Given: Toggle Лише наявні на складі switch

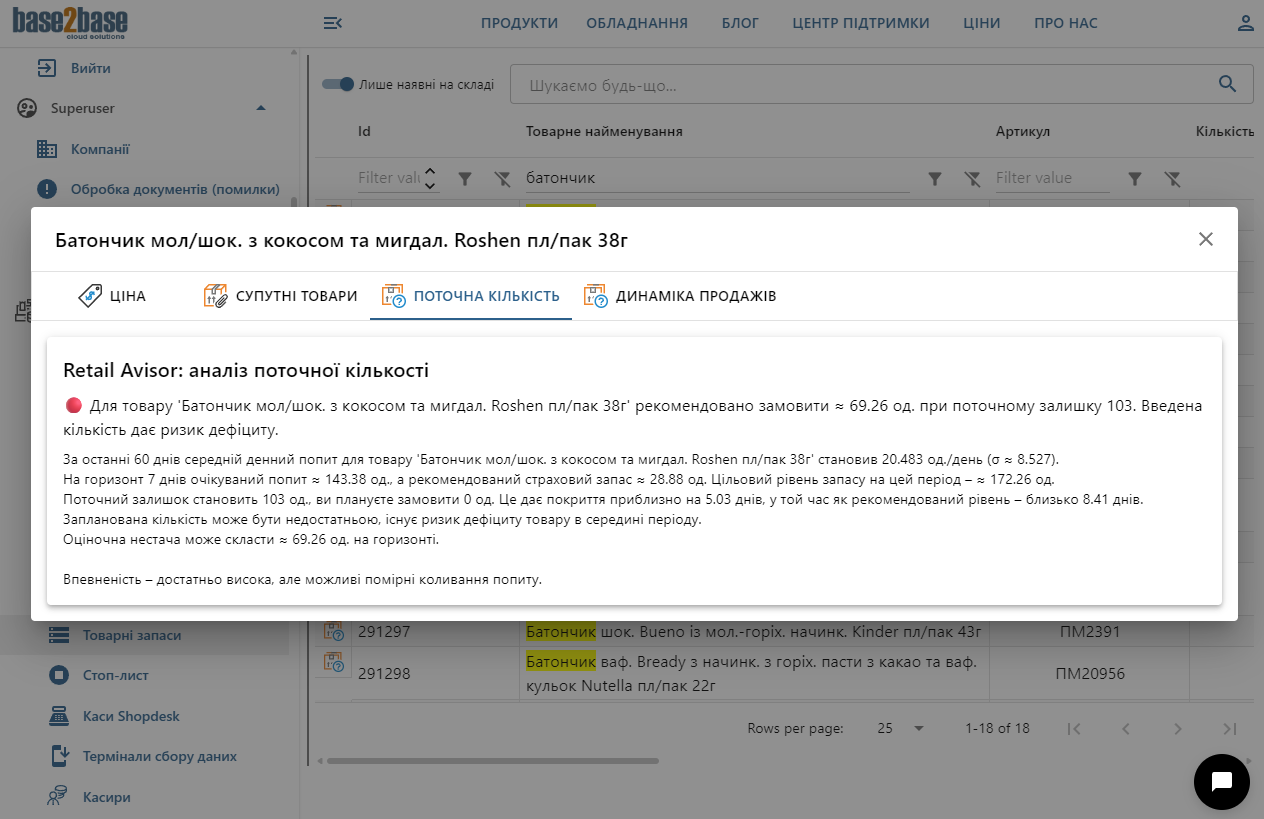Looking at the screenshot, I should click(339, 84).
